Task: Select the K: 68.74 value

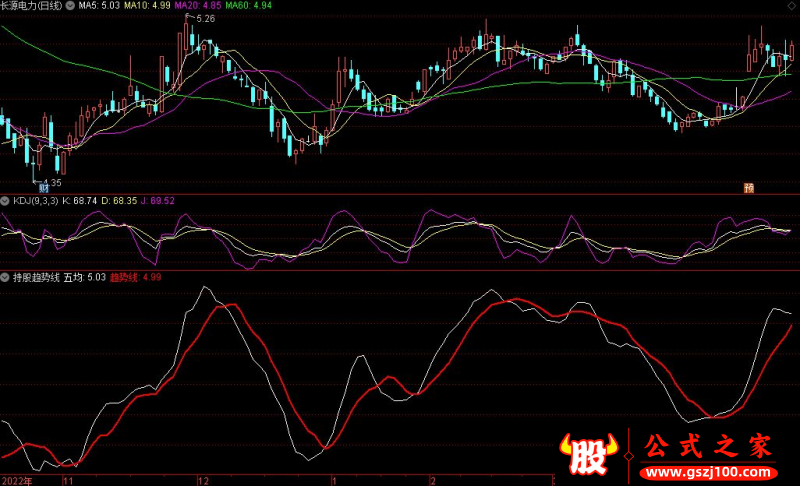Action: coord(79,201)
